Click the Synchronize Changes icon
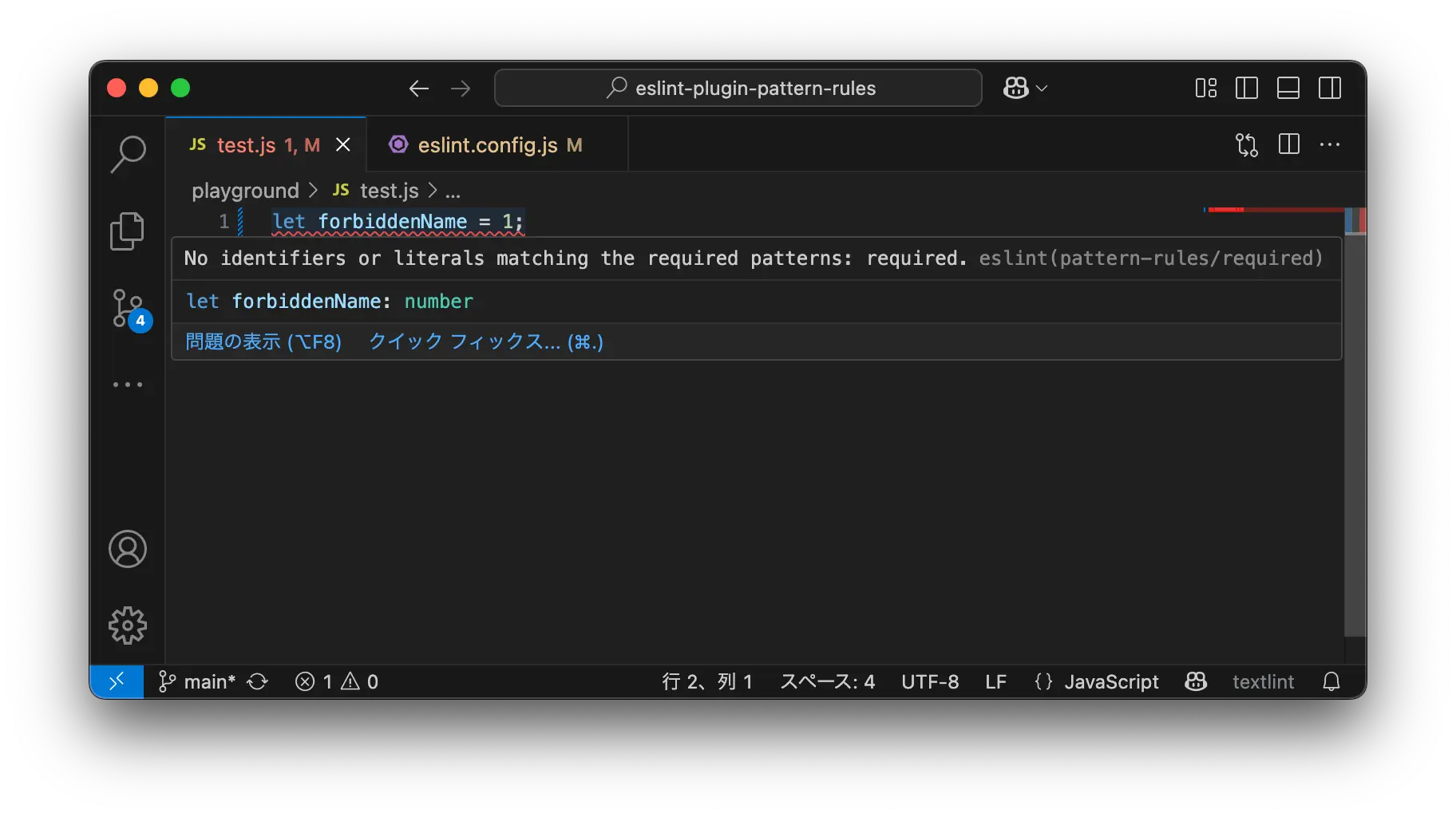Image resolution: width=1456 pixels, height=817 pixels. tap(258, 681)
